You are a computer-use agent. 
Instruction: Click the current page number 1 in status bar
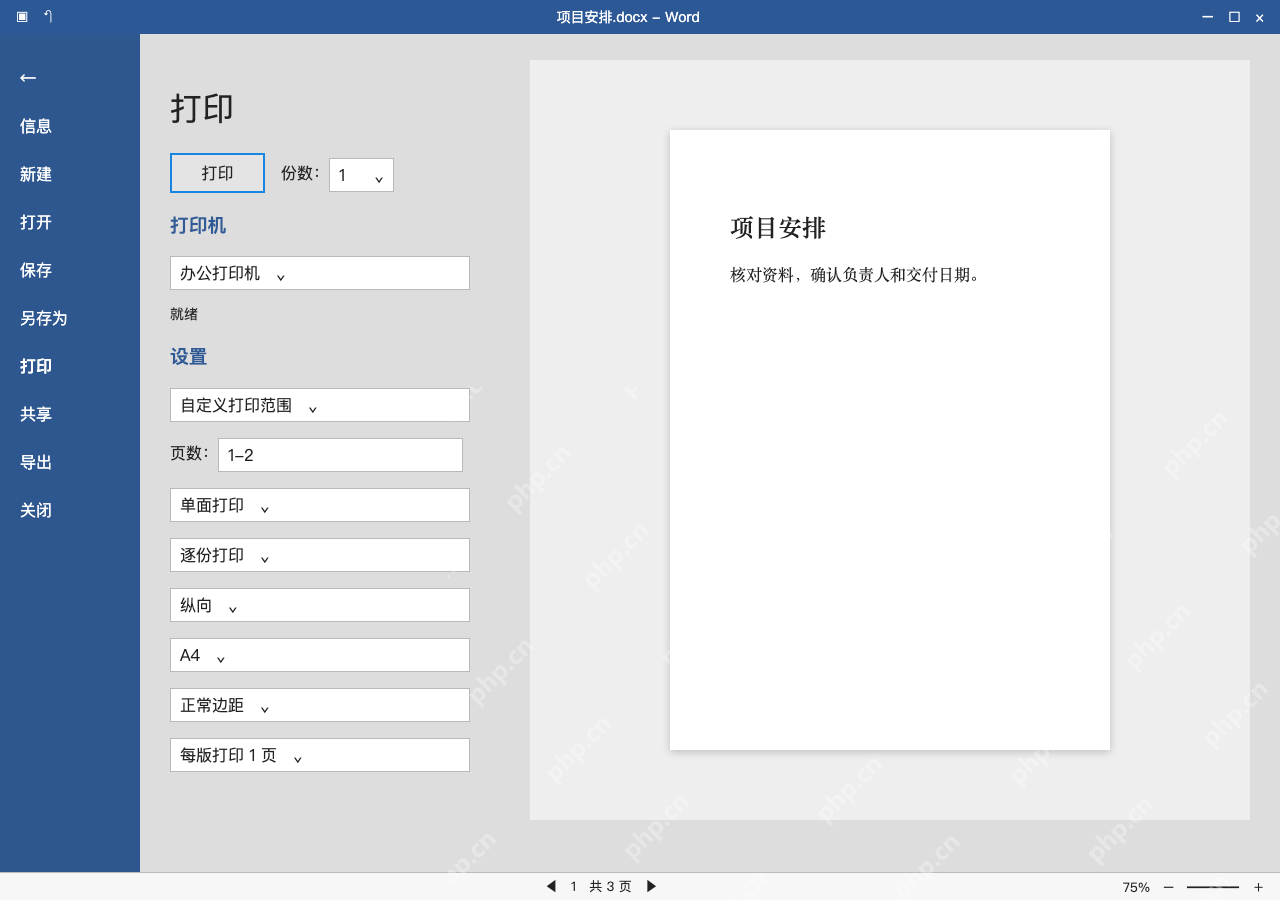(x=574, y=886)
